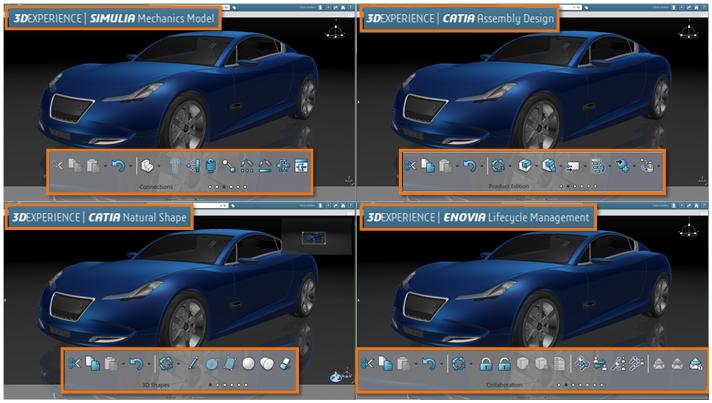Image resolution: width=712 pixels, height=403 pixels.
Task: Click the Copy icon in Natural Shape toolbar
Action: [91, 364]
